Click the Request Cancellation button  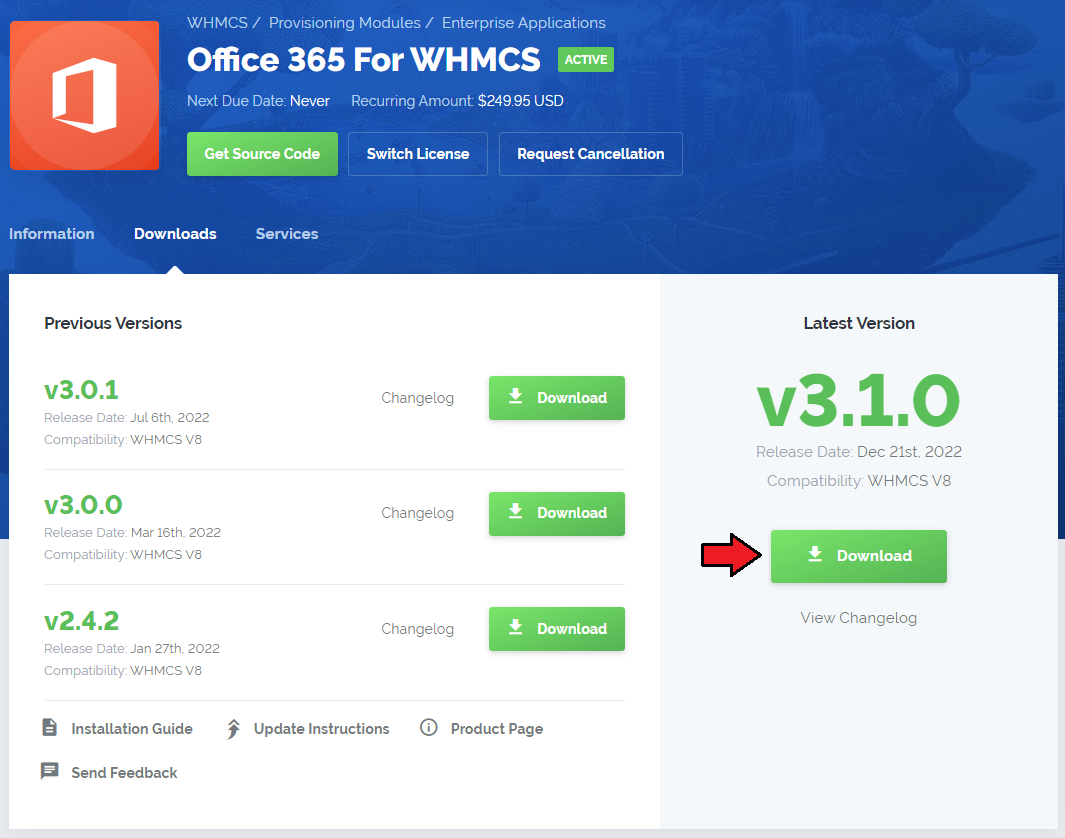click(x=591, y=154)
